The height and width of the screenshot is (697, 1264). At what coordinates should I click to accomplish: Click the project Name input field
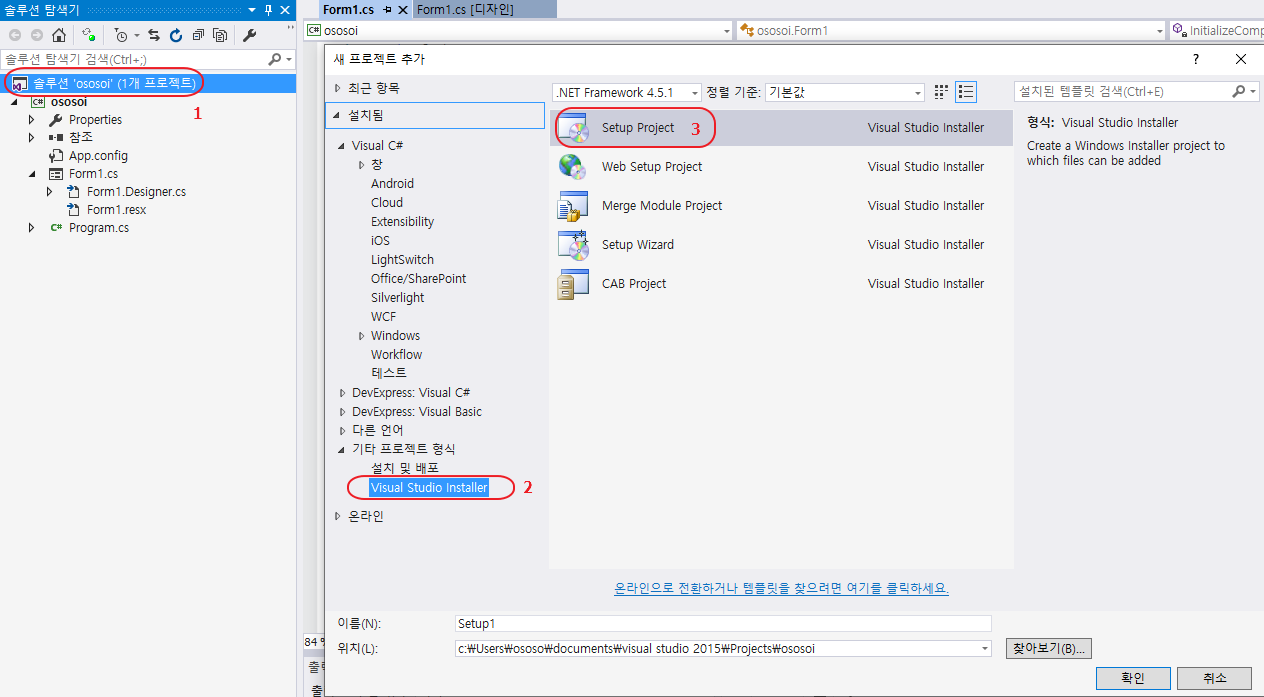[x=723, y=623]
